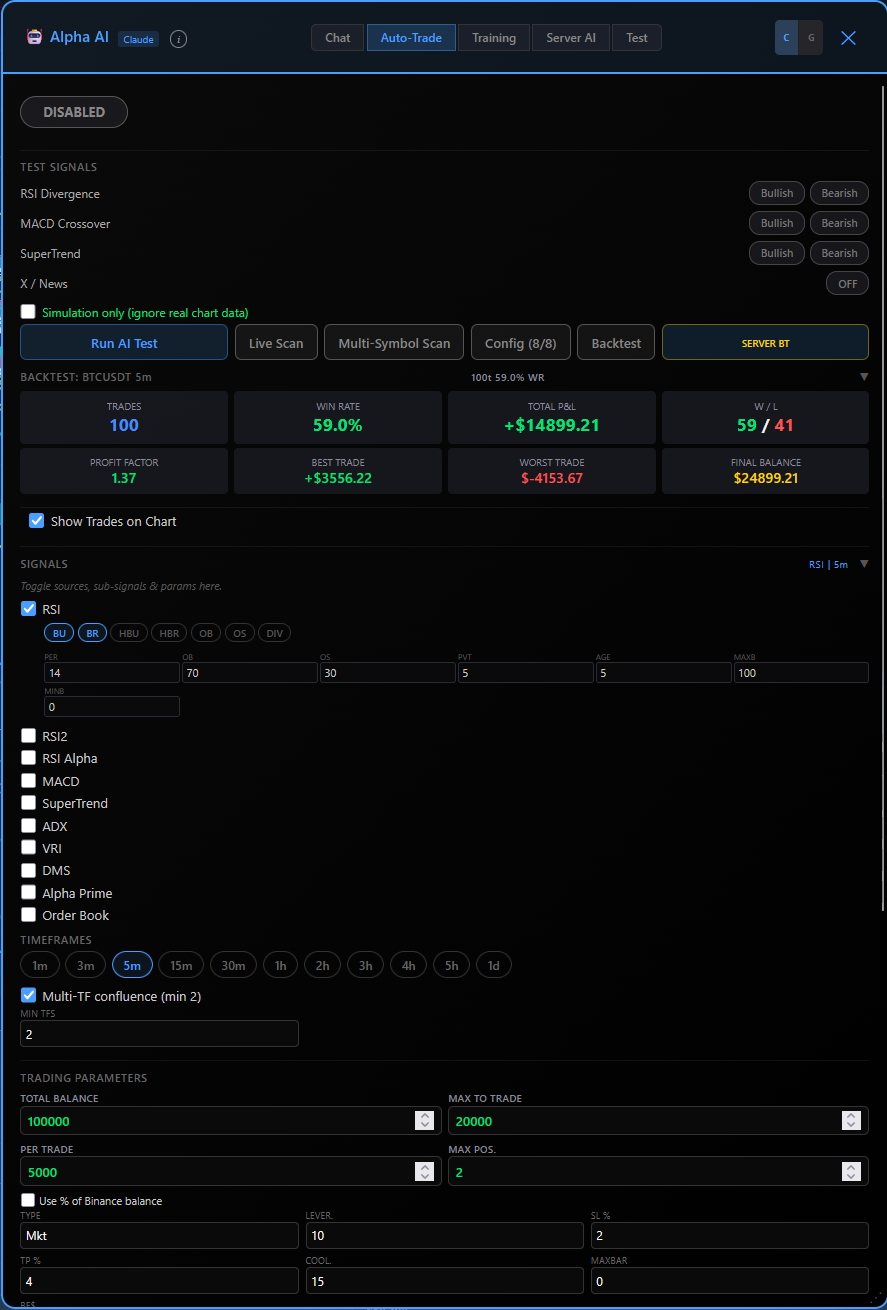Enable Simulation only ignore real chart data
The height and width of the screenshot is (1310, 887).
pos(28,311)
